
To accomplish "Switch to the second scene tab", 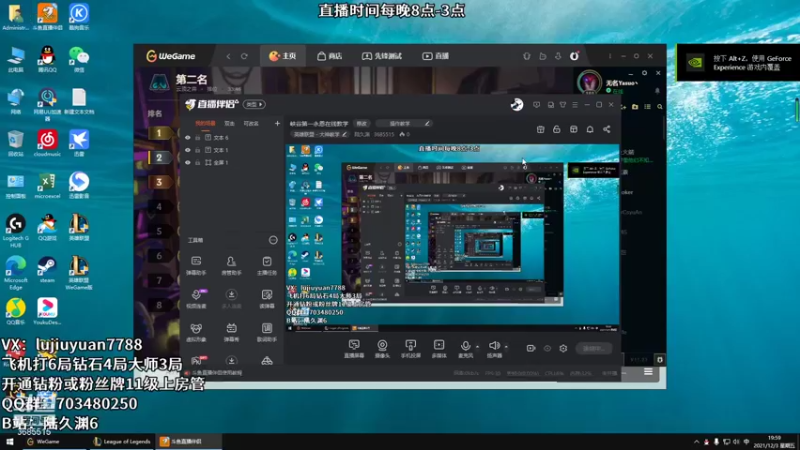I will click(230, 123).
